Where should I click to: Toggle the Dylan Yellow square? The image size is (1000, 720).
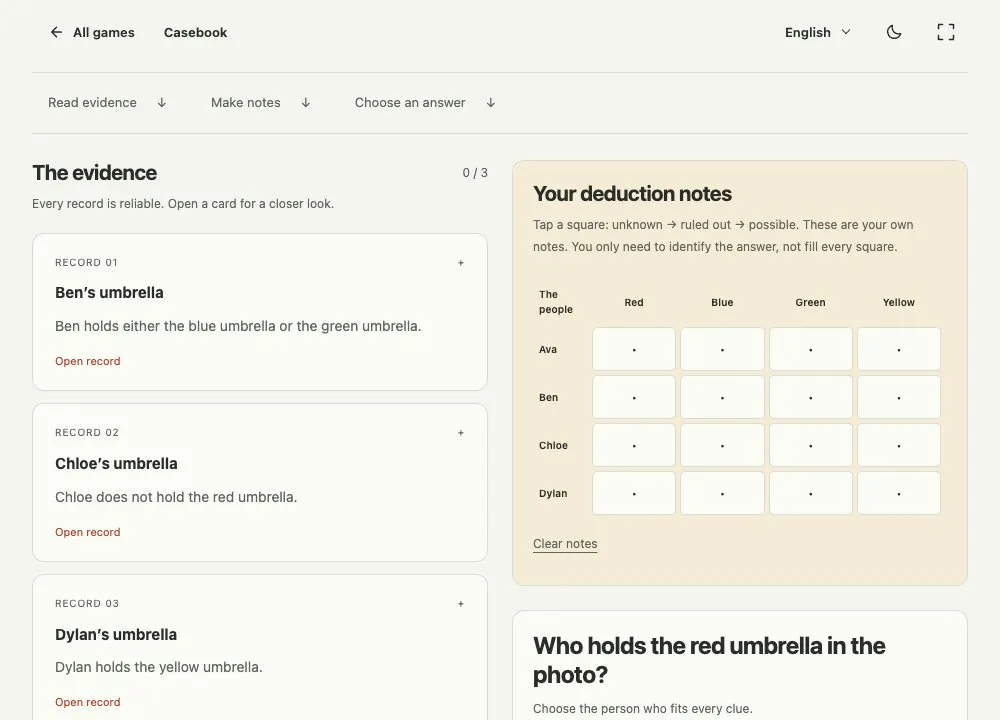click(899, 493)
